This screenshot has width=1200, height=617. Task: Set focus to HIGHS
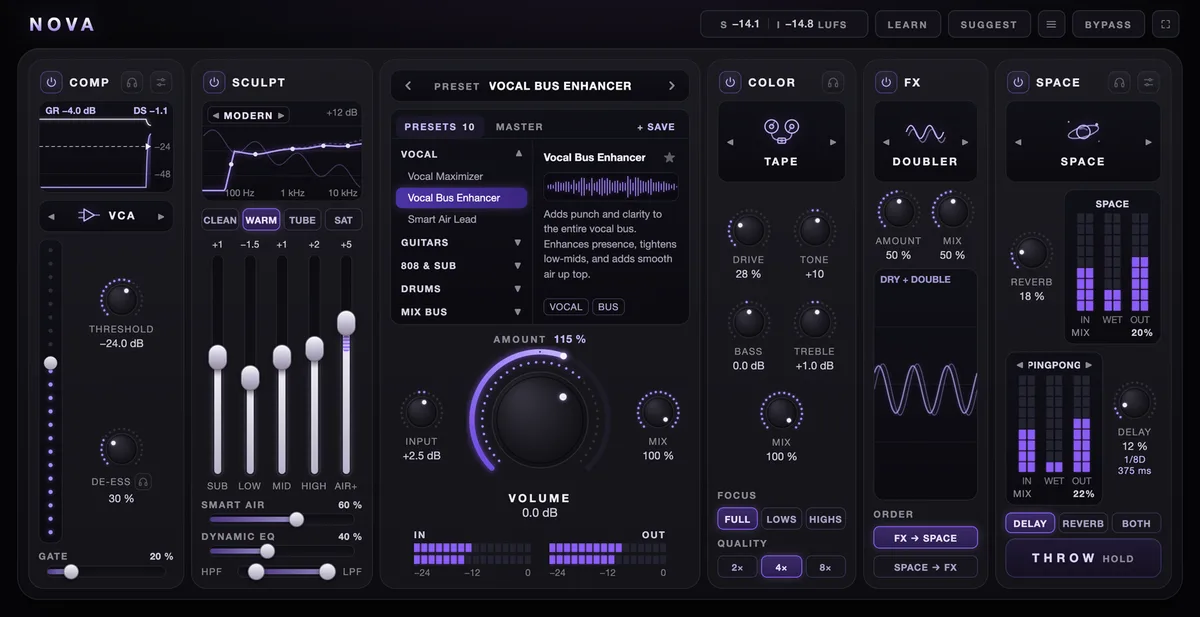[x=825, y=519]
